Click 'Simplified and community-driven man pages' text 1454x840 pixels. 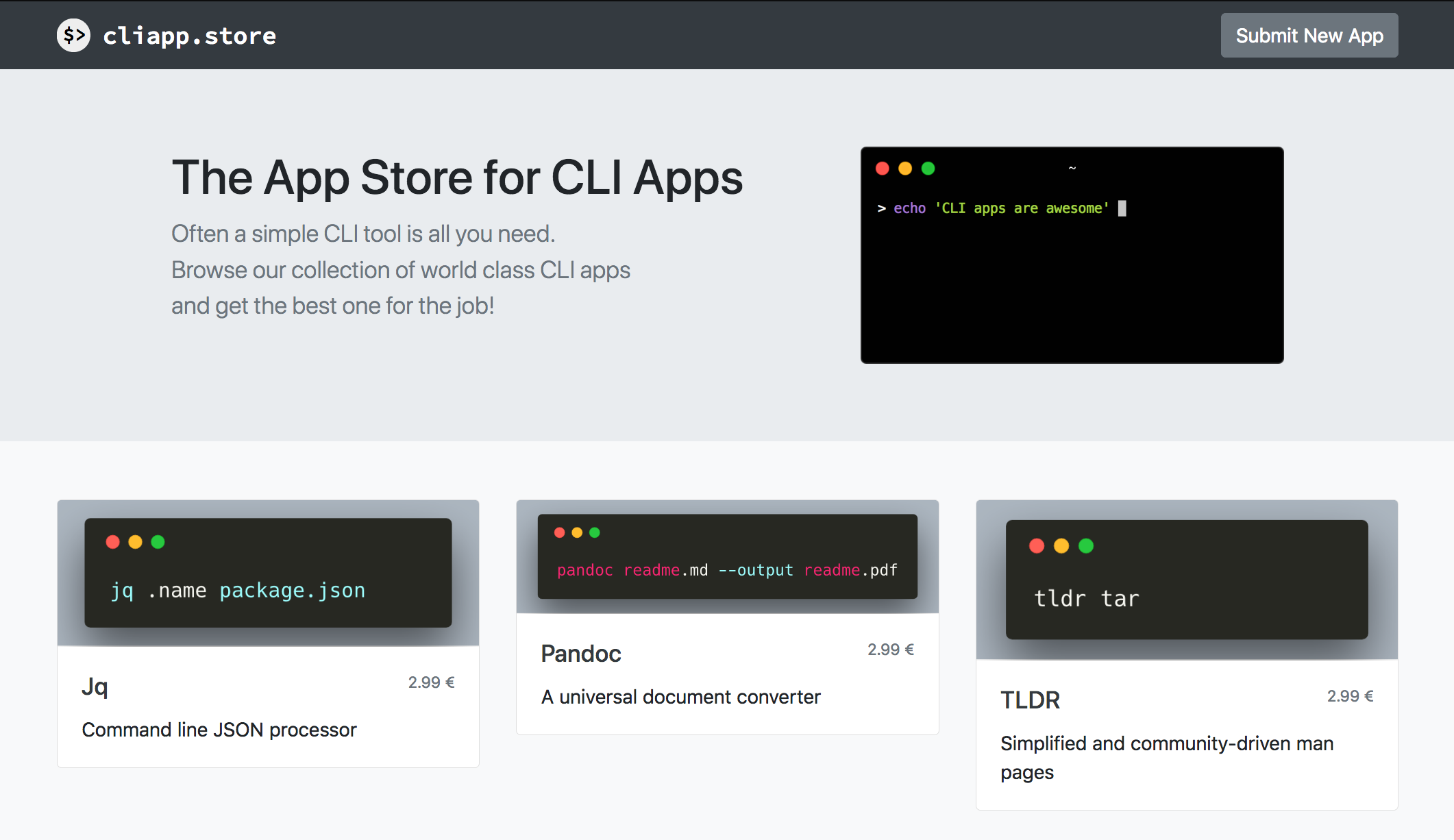click(x=1167, y=758)
